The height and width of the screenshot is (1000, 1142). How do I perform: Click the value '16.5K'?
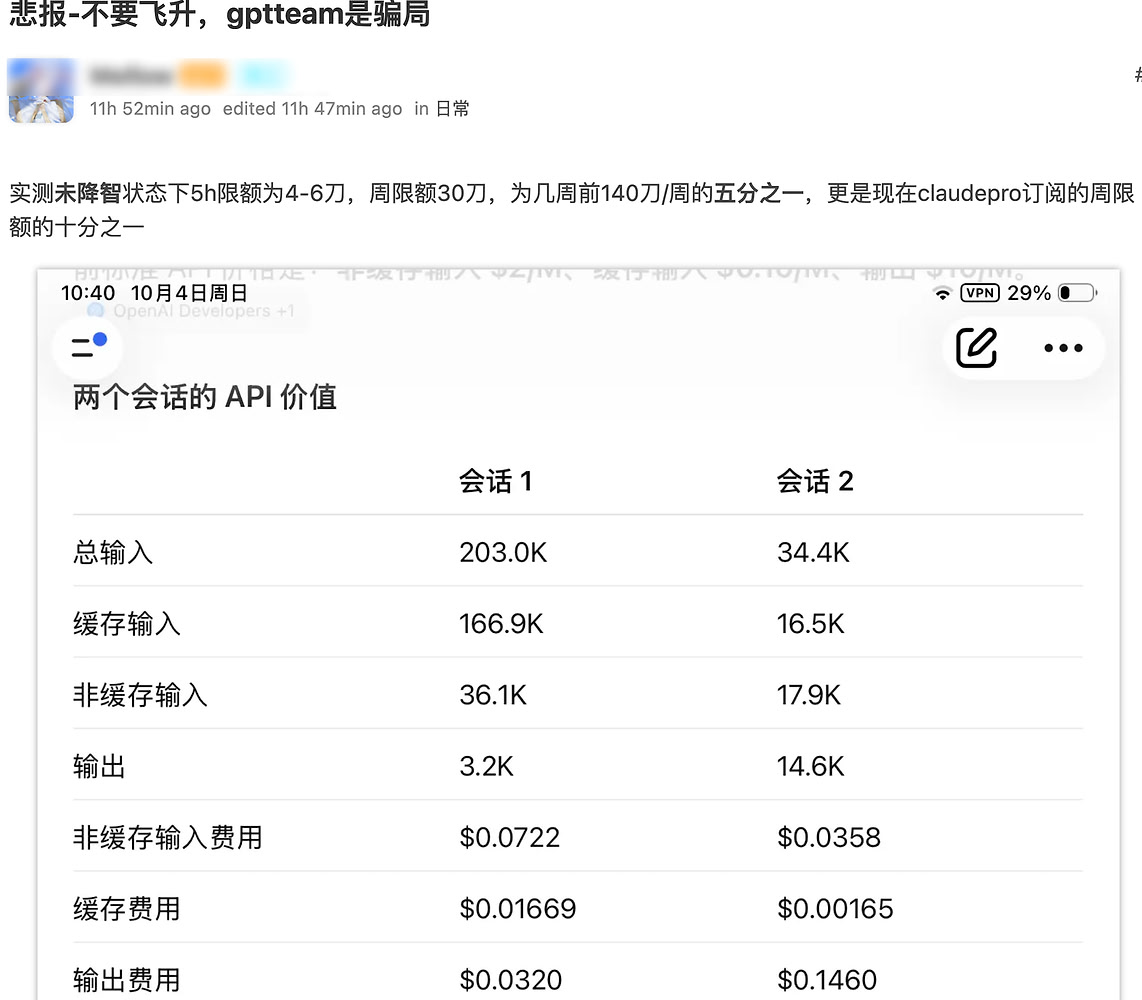[811, 623]
